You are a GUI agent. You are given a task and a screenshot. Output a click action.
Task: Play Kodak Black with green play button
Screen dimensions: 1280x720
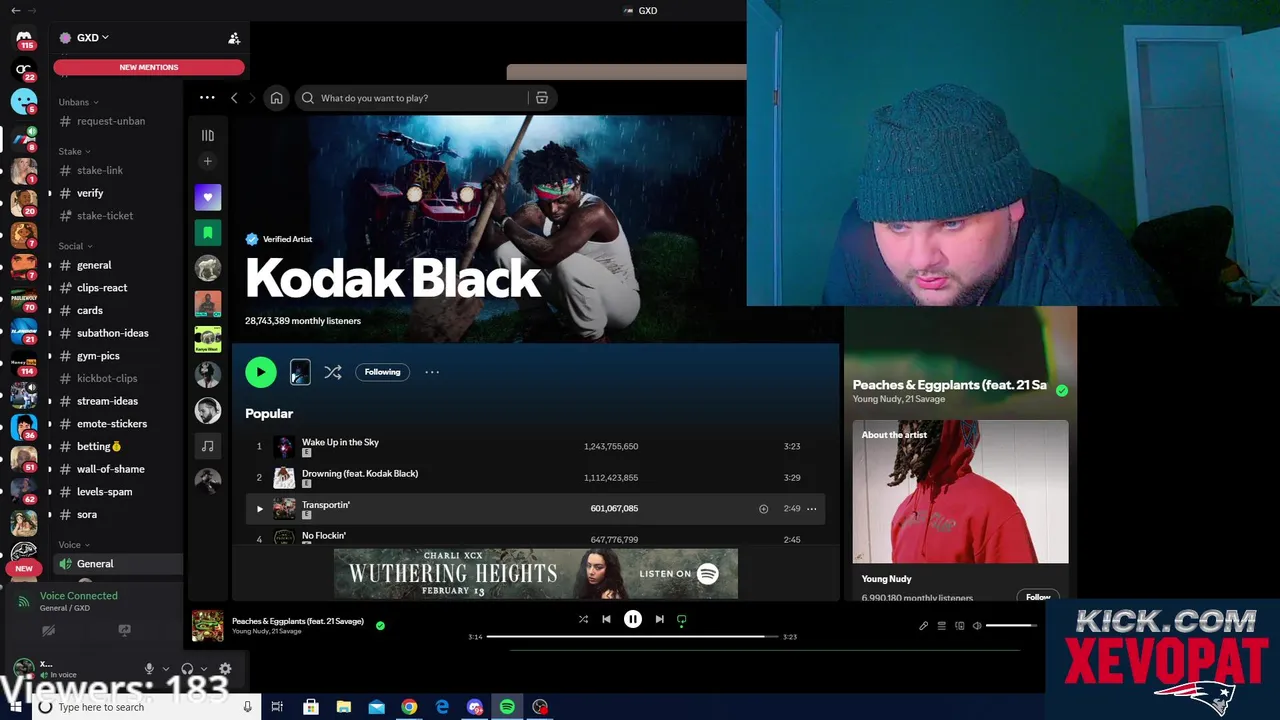tap(261, 372)
